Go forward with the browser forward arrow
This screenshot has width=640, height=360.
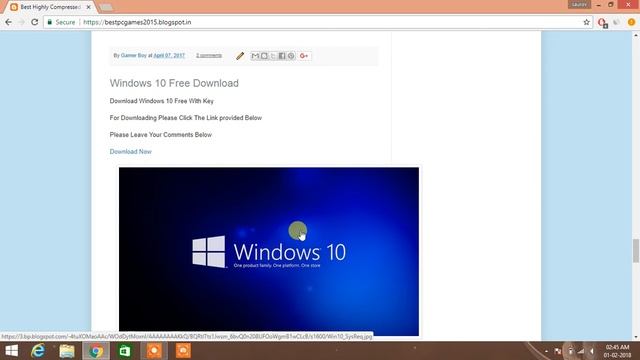point(21,22)
